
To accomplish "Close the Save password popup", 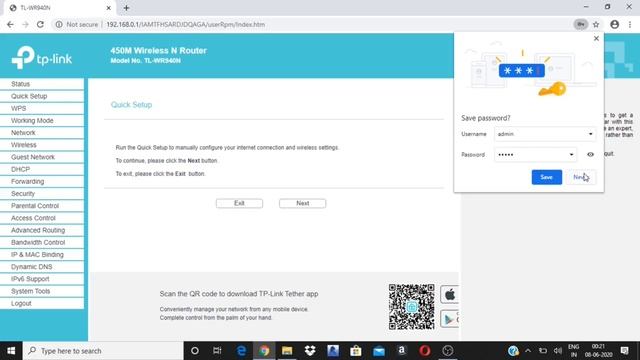I will (x=596, y=38).
